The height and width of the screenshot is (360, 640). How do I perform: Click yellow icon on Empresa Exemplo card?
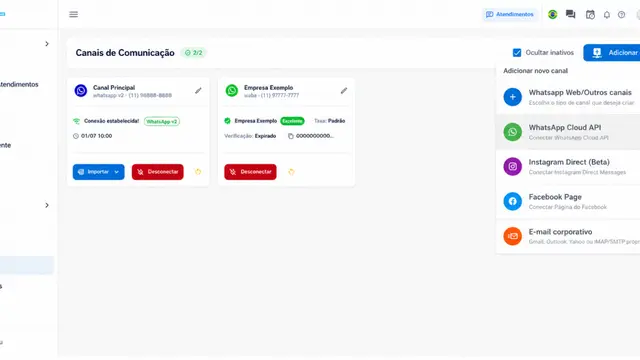click(291, 172)
